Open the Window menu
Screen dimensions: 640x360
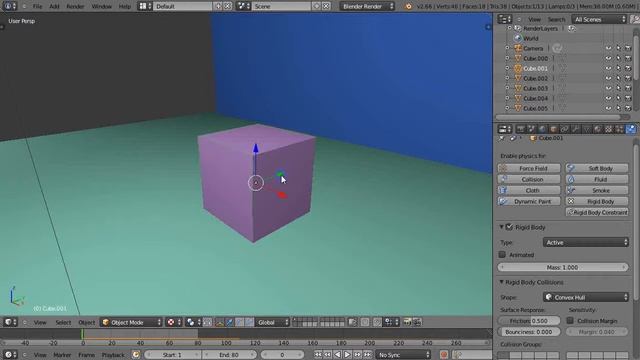(x=101, y=6)
